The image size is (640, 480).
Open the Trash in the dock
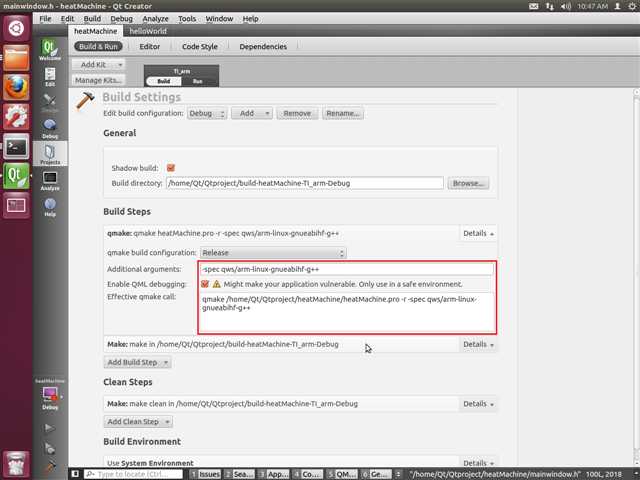[16, 464]
